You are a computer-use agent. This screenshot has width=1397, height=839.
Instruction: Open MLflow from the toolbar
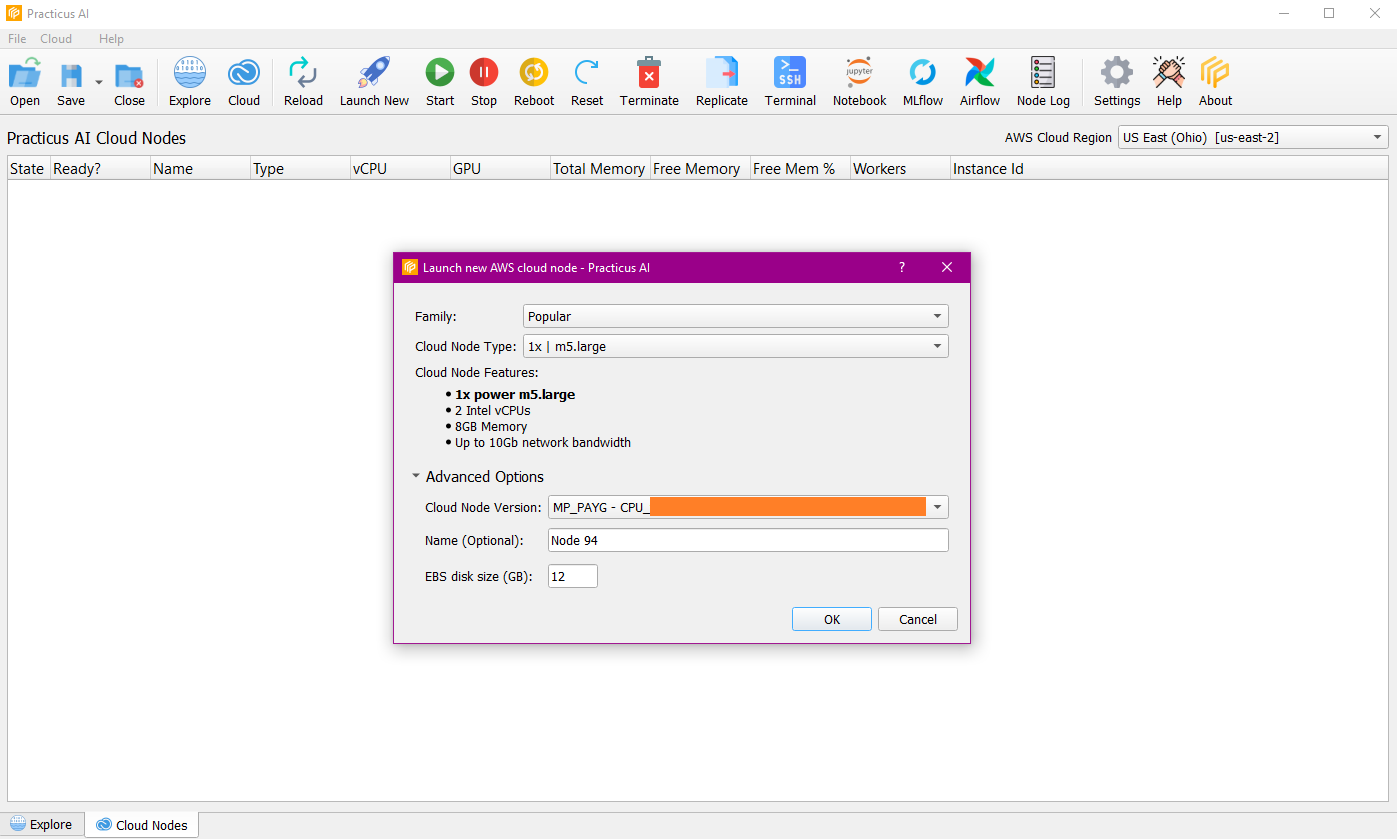[922, 74]
